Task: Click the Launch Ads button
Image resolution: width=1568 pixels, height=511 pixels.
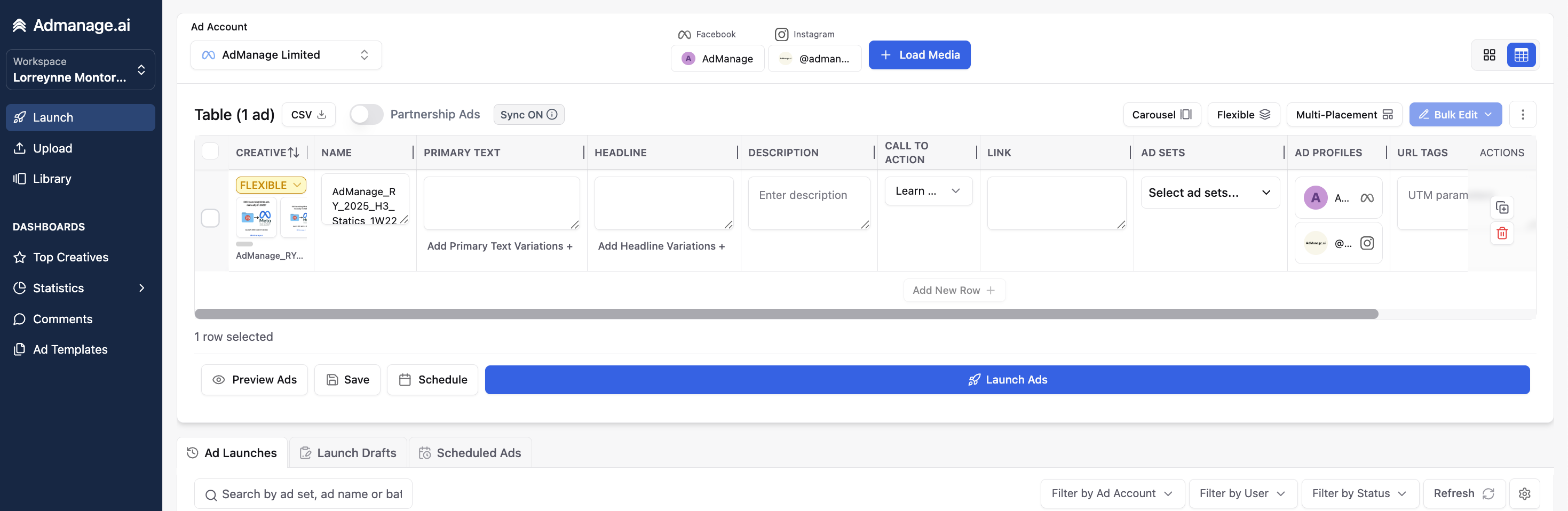Action: coord(1007,380)
